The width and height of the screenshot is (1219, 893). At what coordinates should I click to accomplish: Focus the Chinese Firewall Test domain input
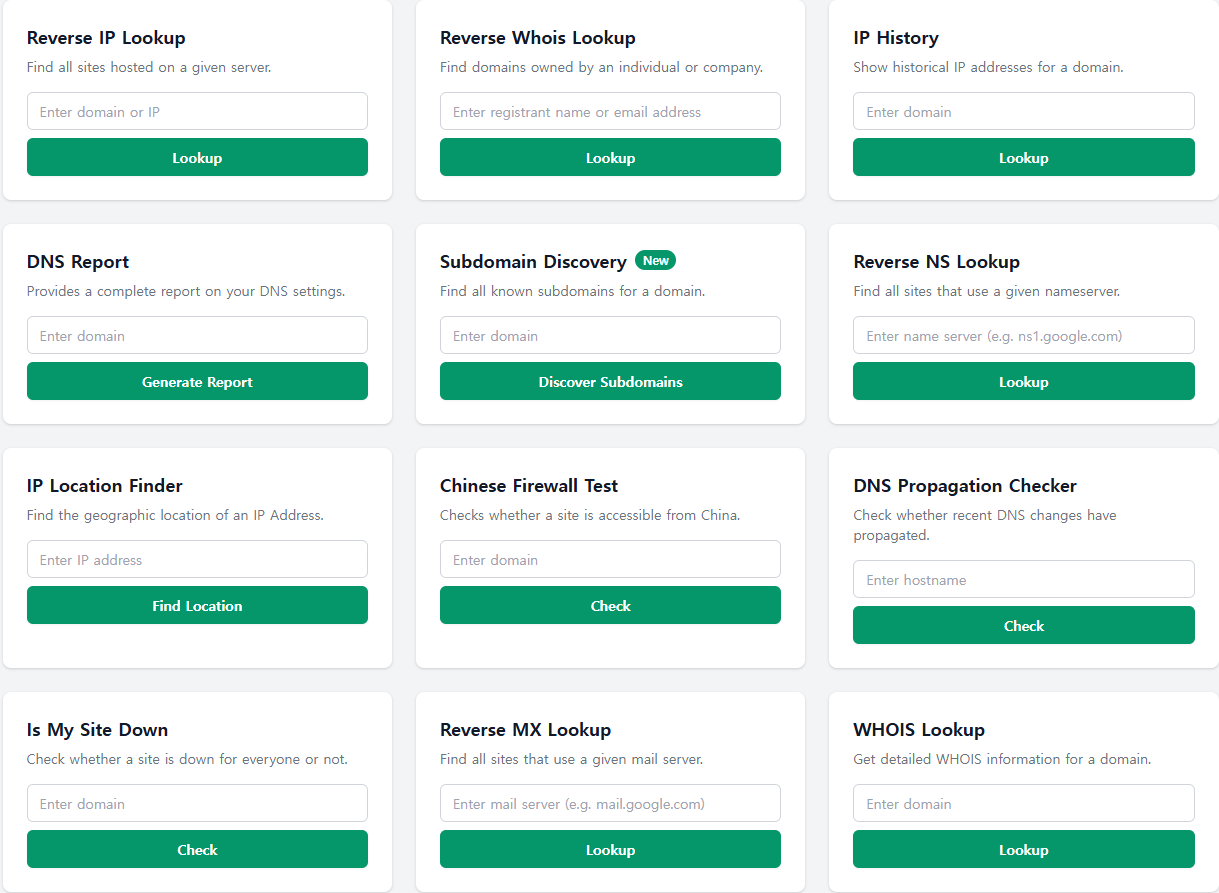610,559
